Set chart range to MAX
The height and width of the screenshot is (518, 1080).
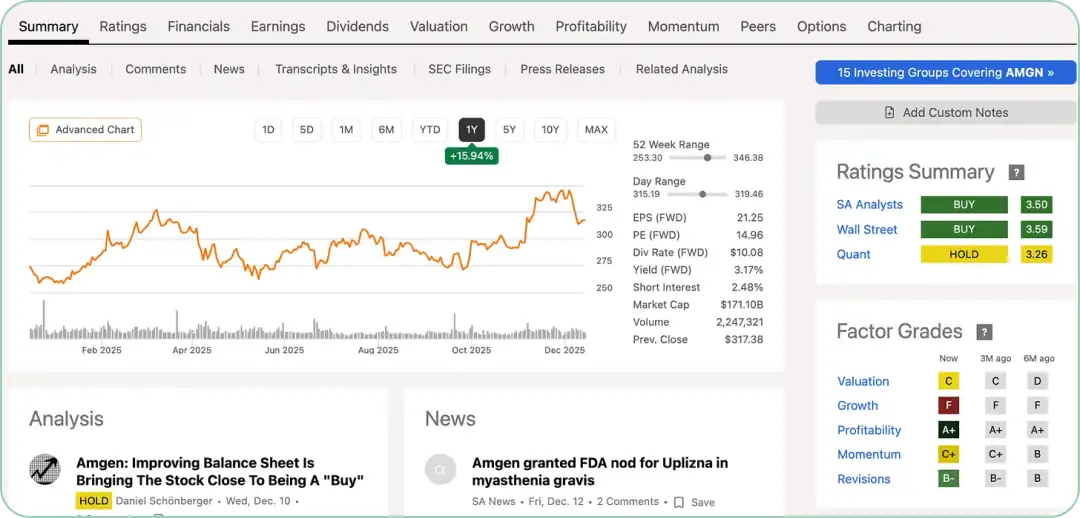coord(596,130)
